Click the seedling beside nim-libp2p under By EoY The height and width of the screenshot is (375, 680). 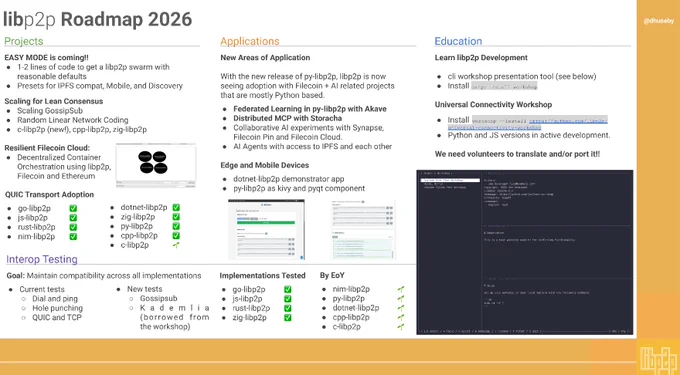click(x=401, y=289)
